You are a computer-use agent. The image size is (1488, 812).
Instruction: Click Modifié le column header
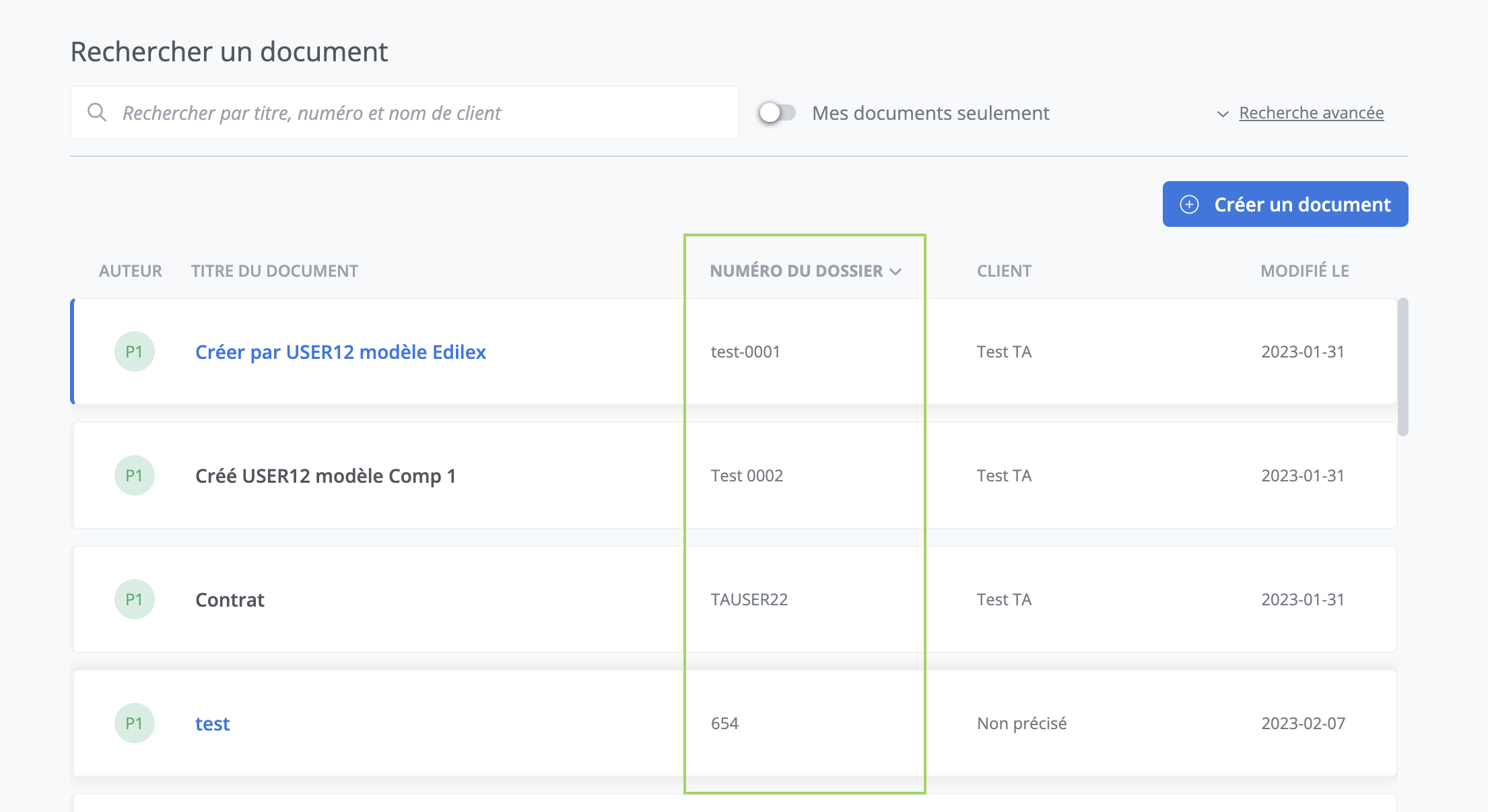click(x=1304, y=271)
